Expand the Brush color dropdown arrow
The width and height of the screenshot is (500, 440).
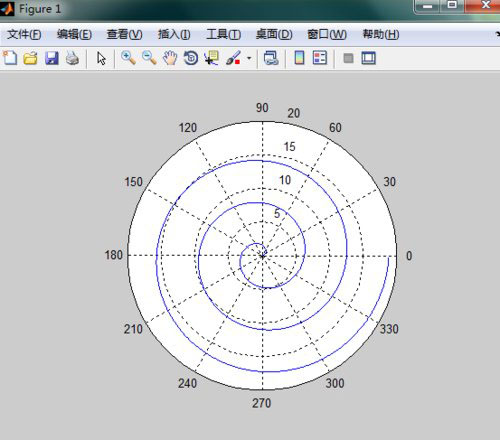249,58
